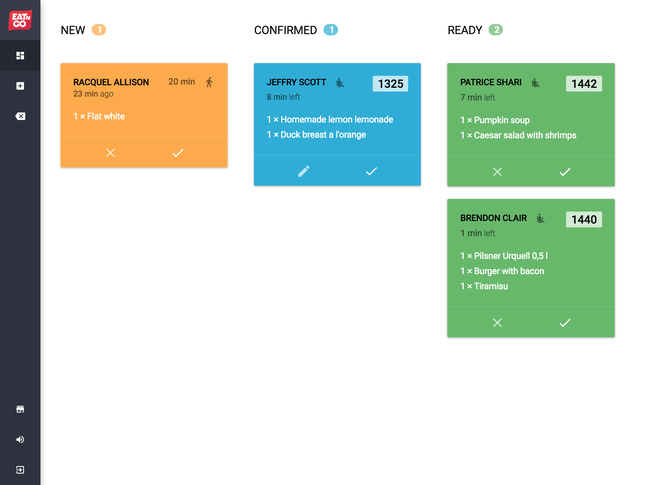Screen dimensions: 647x485
Task: Complete Patrice Shari's order with checkmark
Action: pyautogui.click(x=564, y=172)
